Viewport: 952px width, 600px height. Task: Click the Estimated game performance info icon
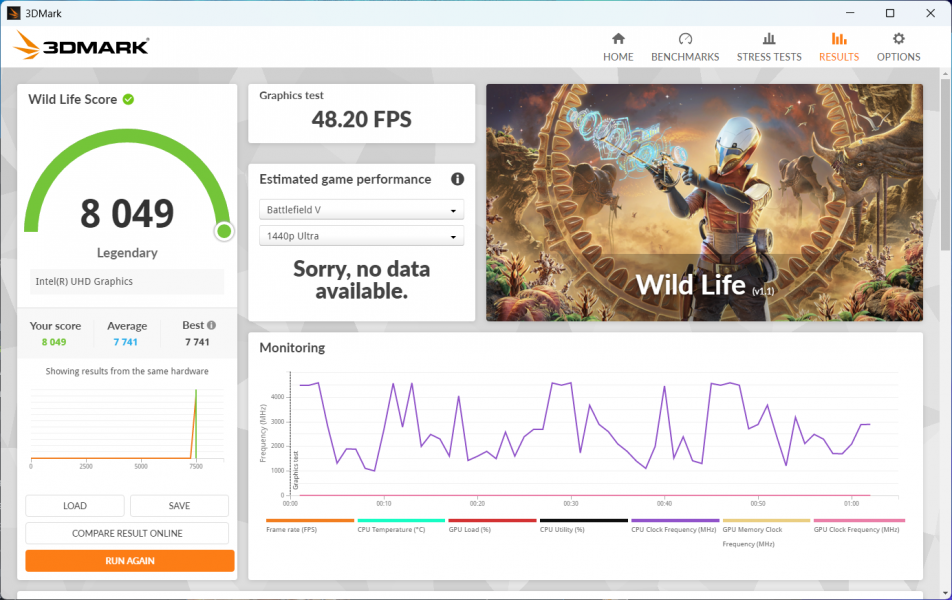457,179
